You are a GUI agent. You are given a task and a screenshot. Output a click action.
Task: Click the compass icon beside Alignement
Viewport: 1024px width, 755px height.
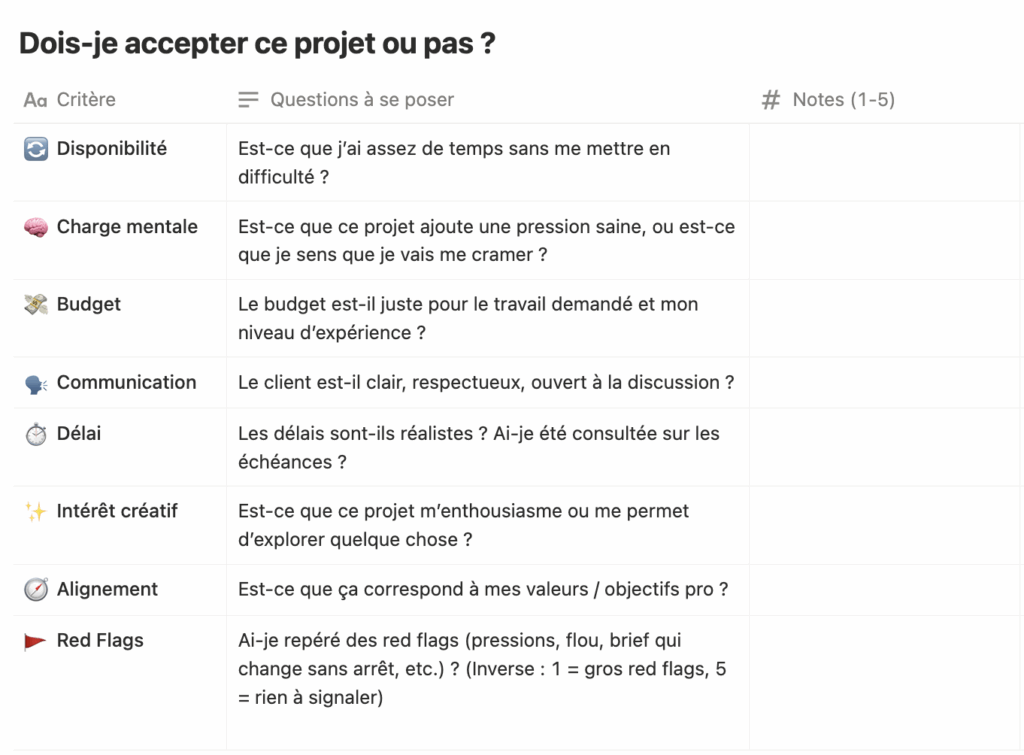tap(36, 590)
